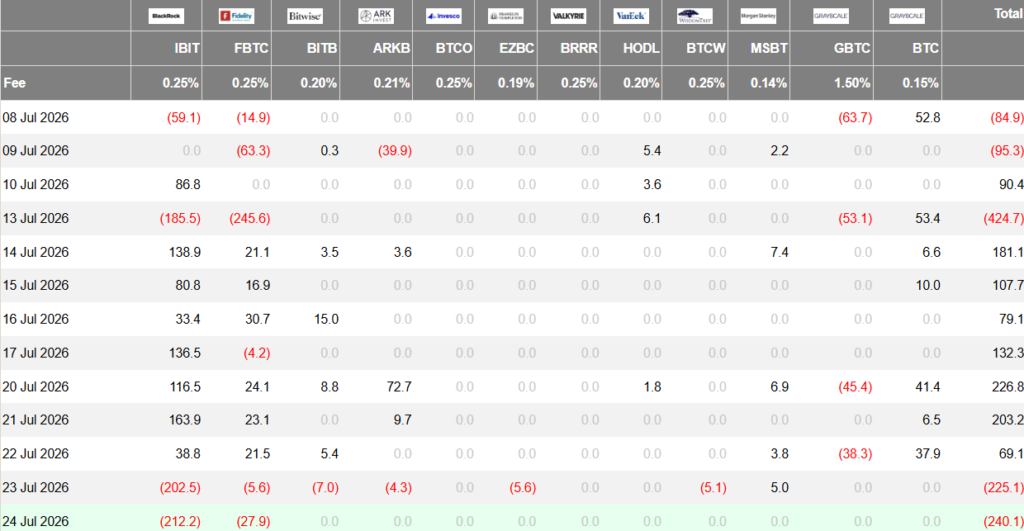Select the BTCW column header
1024x531 pixels.
pyautogui.click(x=706, y=48)
